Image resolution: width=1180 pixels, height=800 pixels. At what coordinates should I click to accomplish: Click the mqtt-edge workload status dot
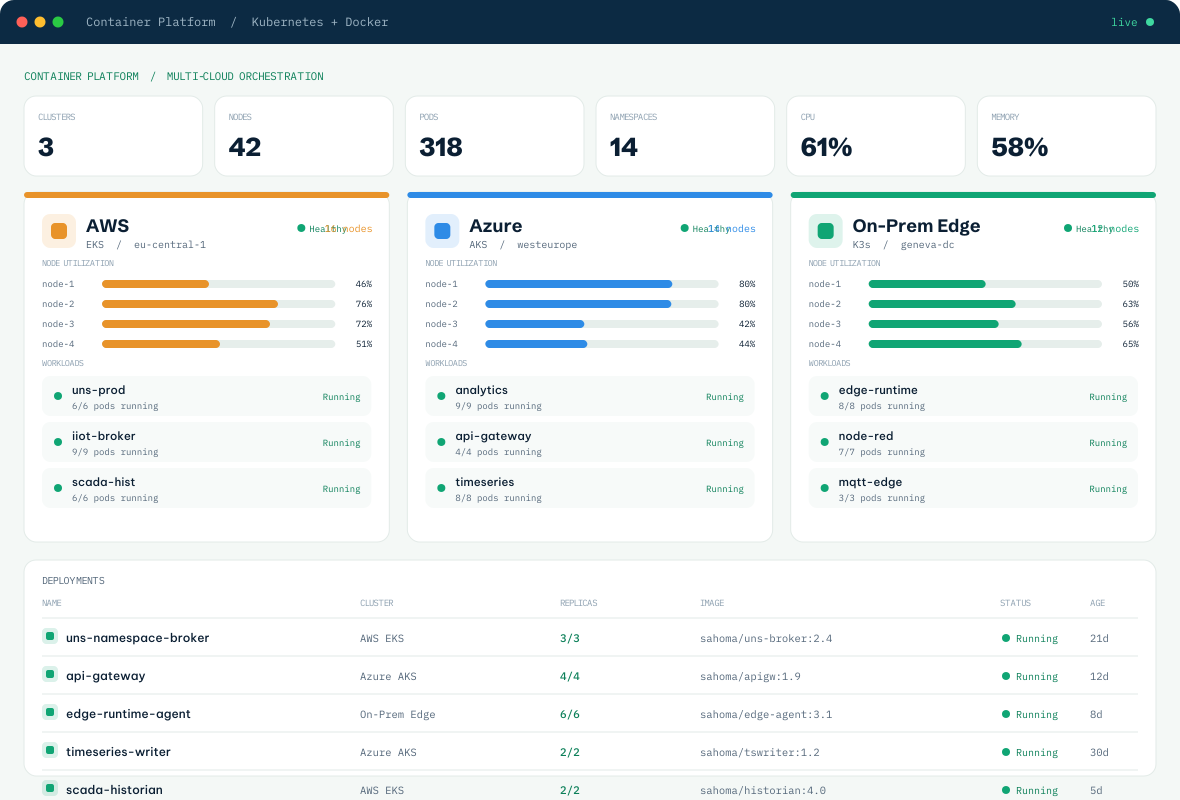(824, 488)
